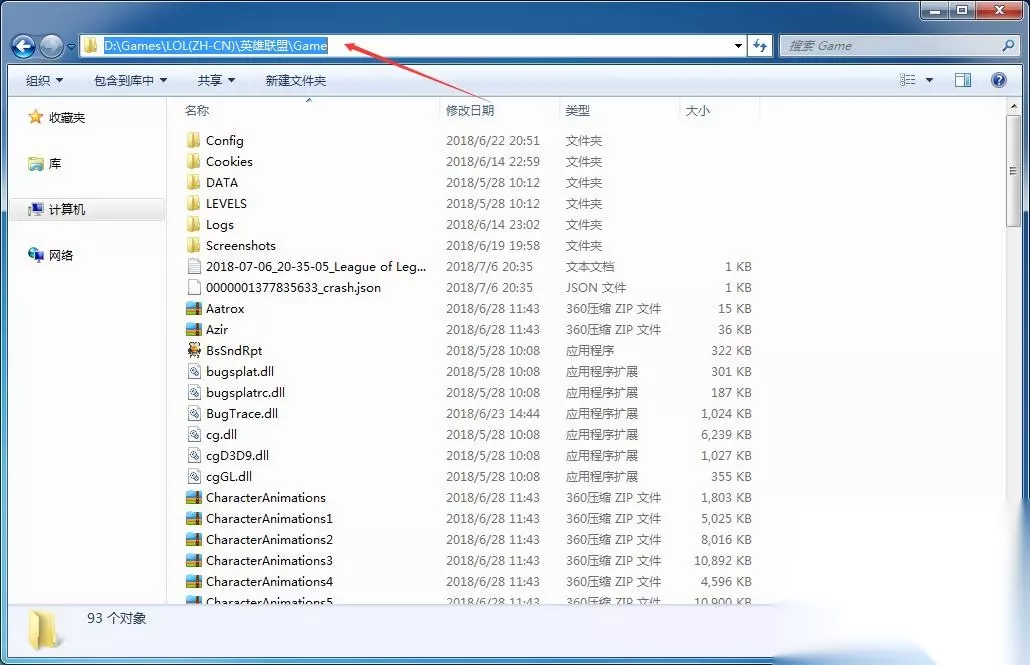Image resolution: width=1030 pixels, height=665 pixels.
Task: Toggle the preview pane icon
Action: [963, 80]
